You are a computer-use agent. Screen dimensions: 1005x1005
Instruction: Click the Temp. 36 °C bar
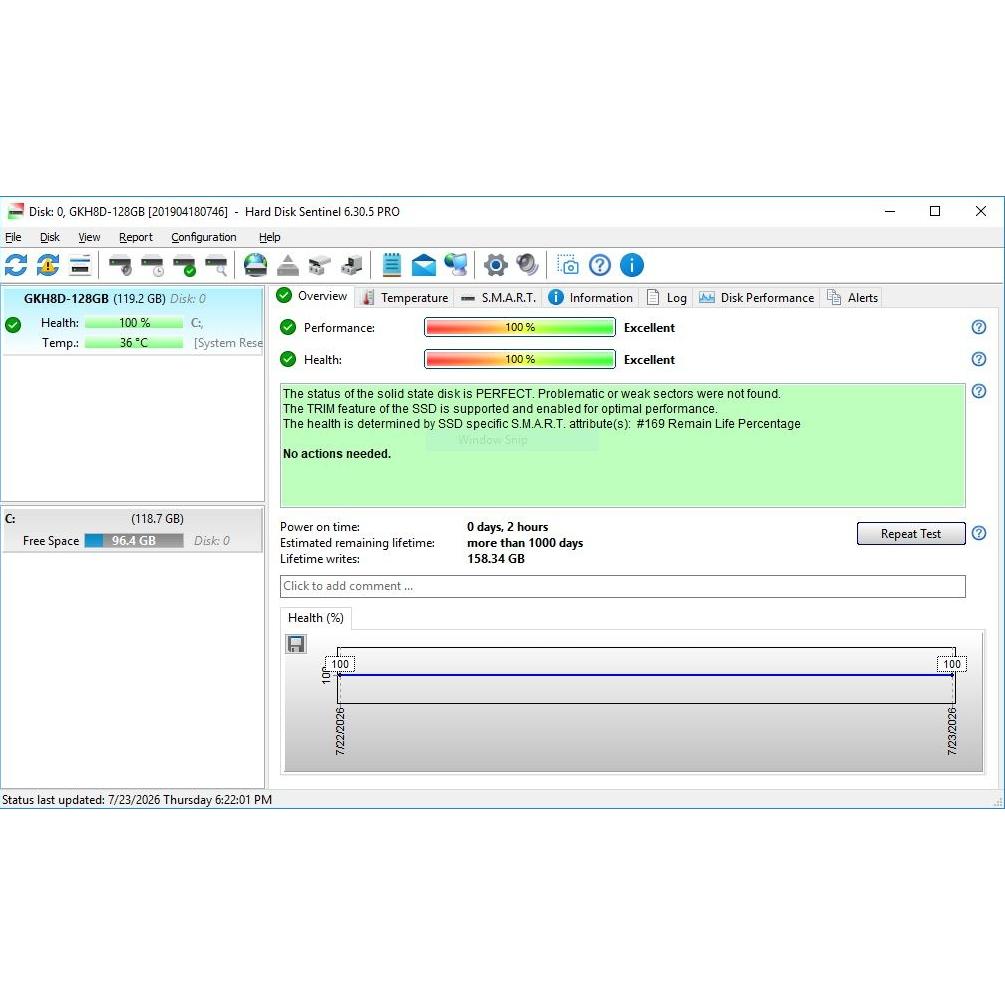click(134, 343)
